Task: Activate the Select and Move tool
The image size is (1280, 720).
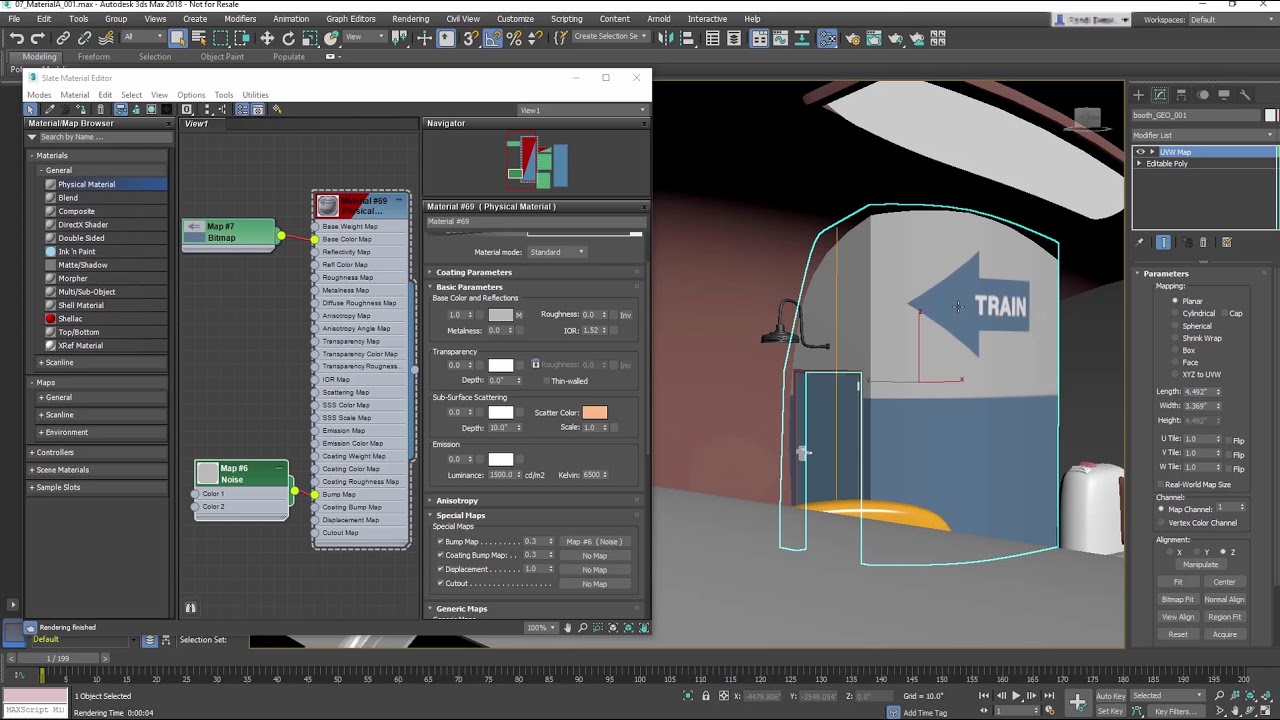Action: [x=267, y=38]
